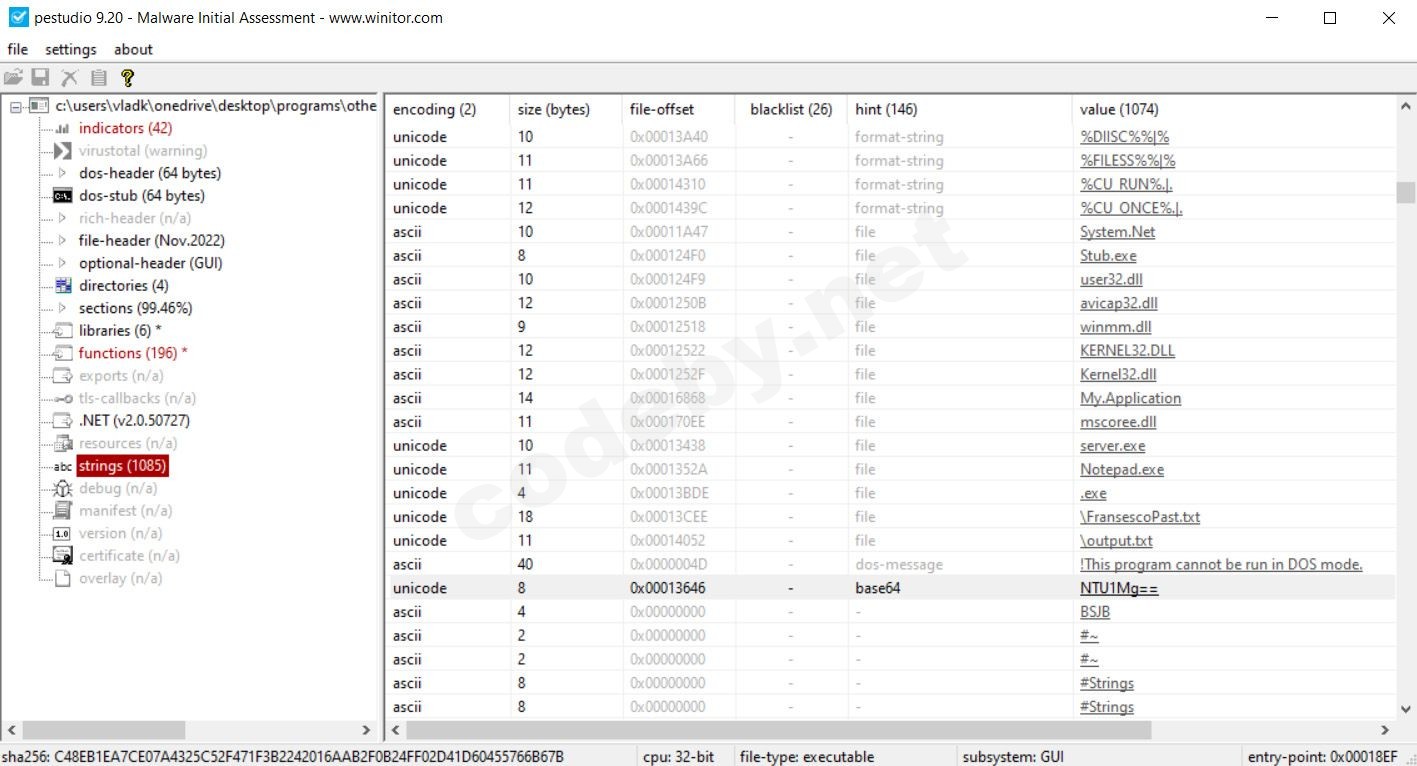The height and width of the screenshot is (766, 1417).
Task: Click the manifest tree icon
Action: coord(63,511)
